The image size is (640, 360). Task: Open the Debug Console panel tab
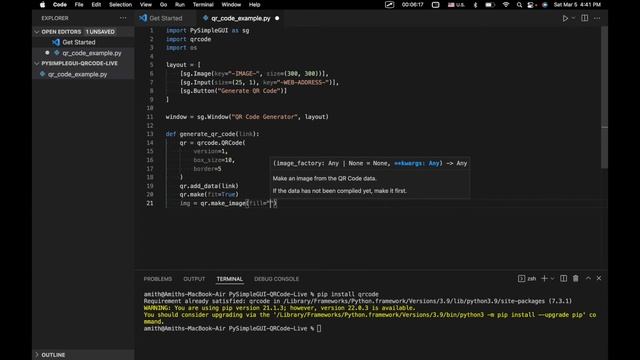(276, 279)
